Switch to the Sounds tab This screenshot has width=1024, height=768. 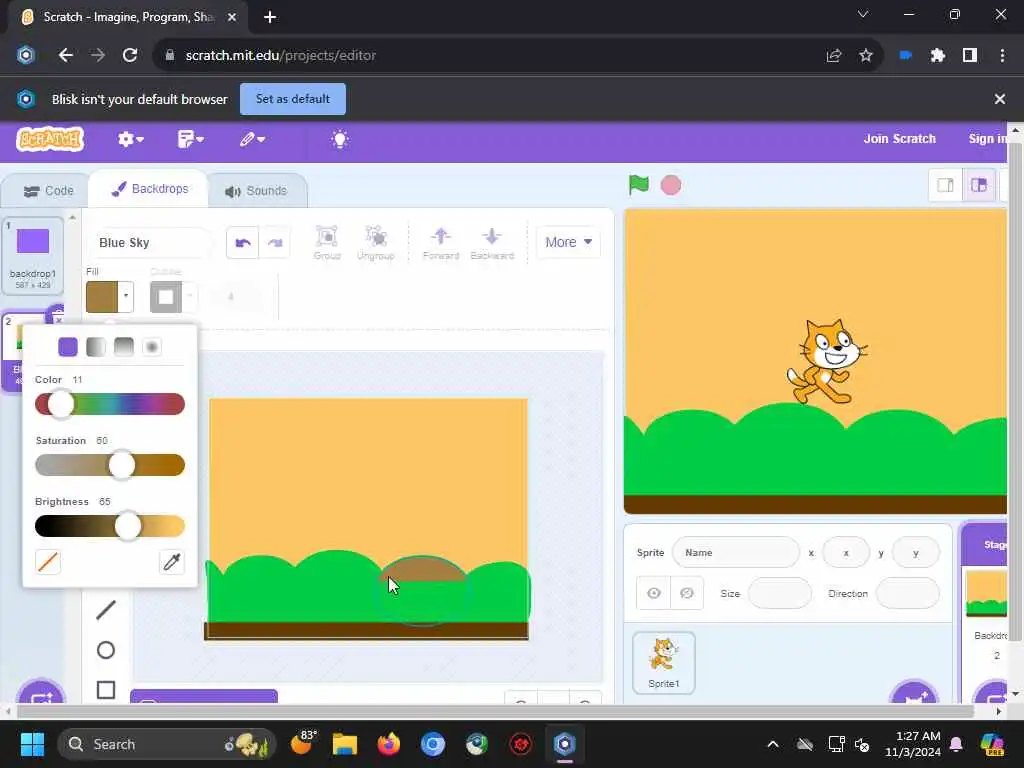(x=256, y=191)
